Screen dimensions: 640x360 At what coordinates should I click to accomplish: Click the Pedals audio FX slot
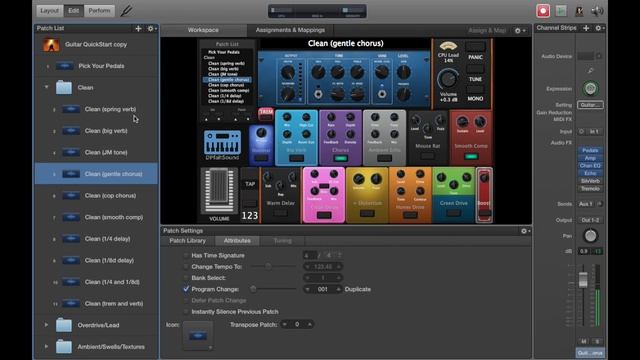coord(590,150)
